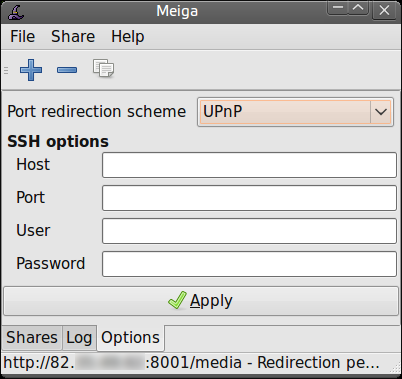Click the blue minus remove share icon
The width and height of the screenshot is (402, 379).
tap(67, 70)
